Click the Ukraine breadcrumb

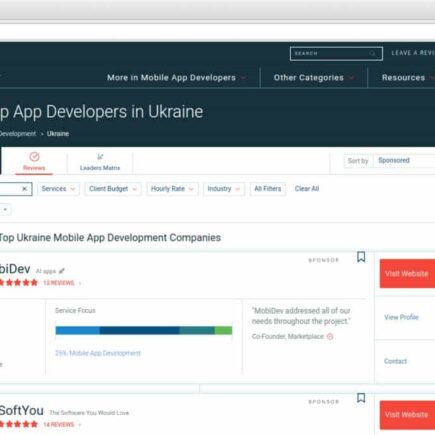(58, 134)
